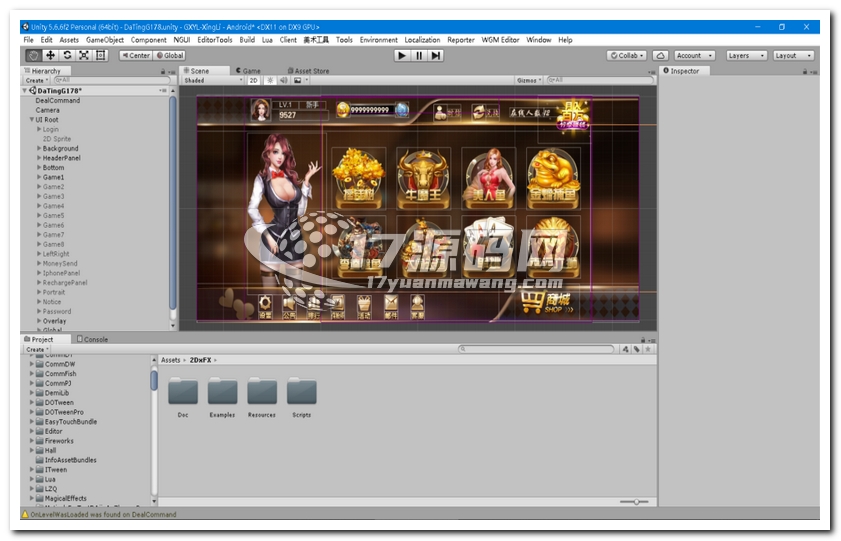Toggle 2D scene view mode
841x541 pixels.
pos(254,80)
